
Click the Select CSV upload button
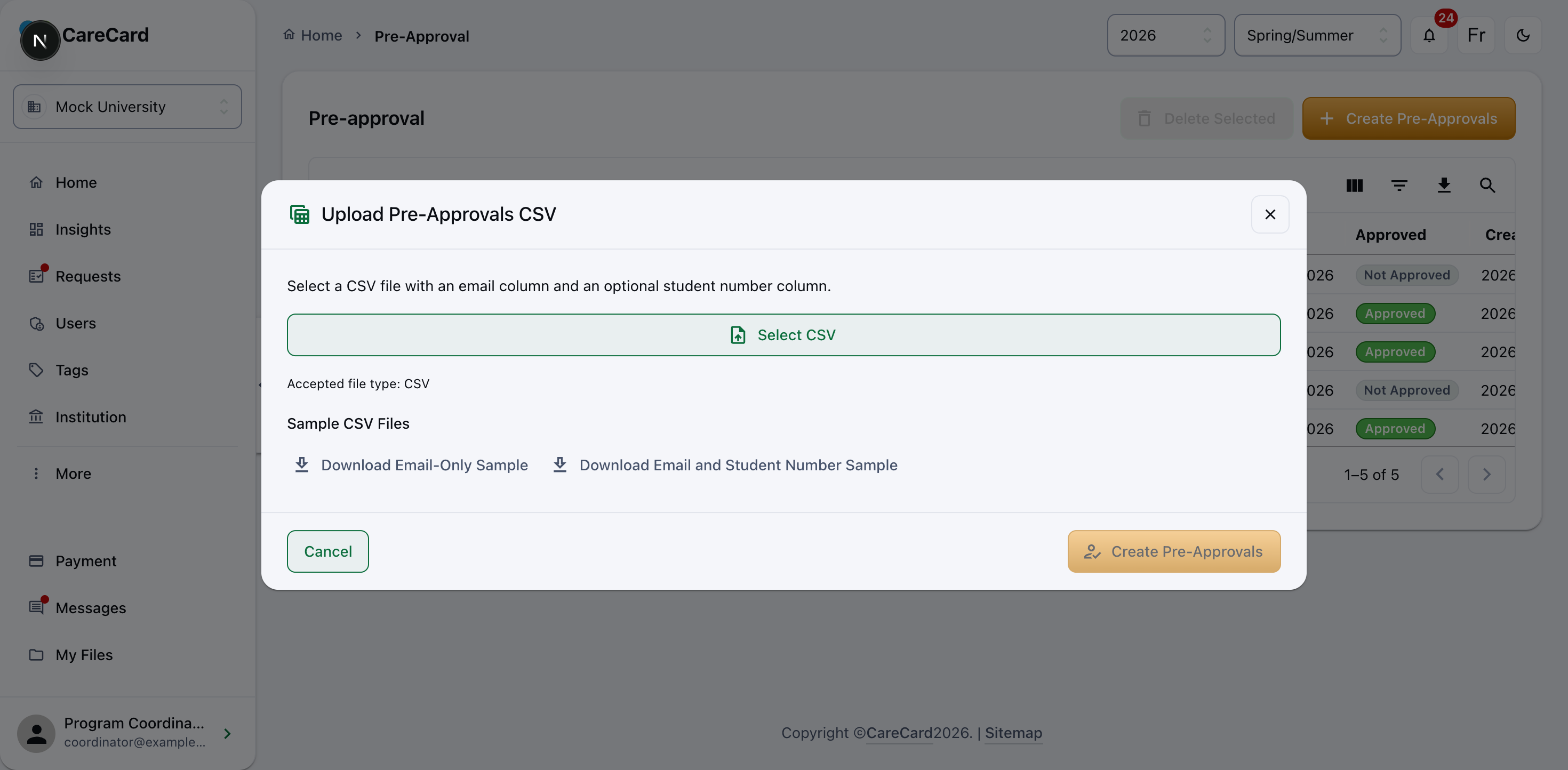click(783, 335)
